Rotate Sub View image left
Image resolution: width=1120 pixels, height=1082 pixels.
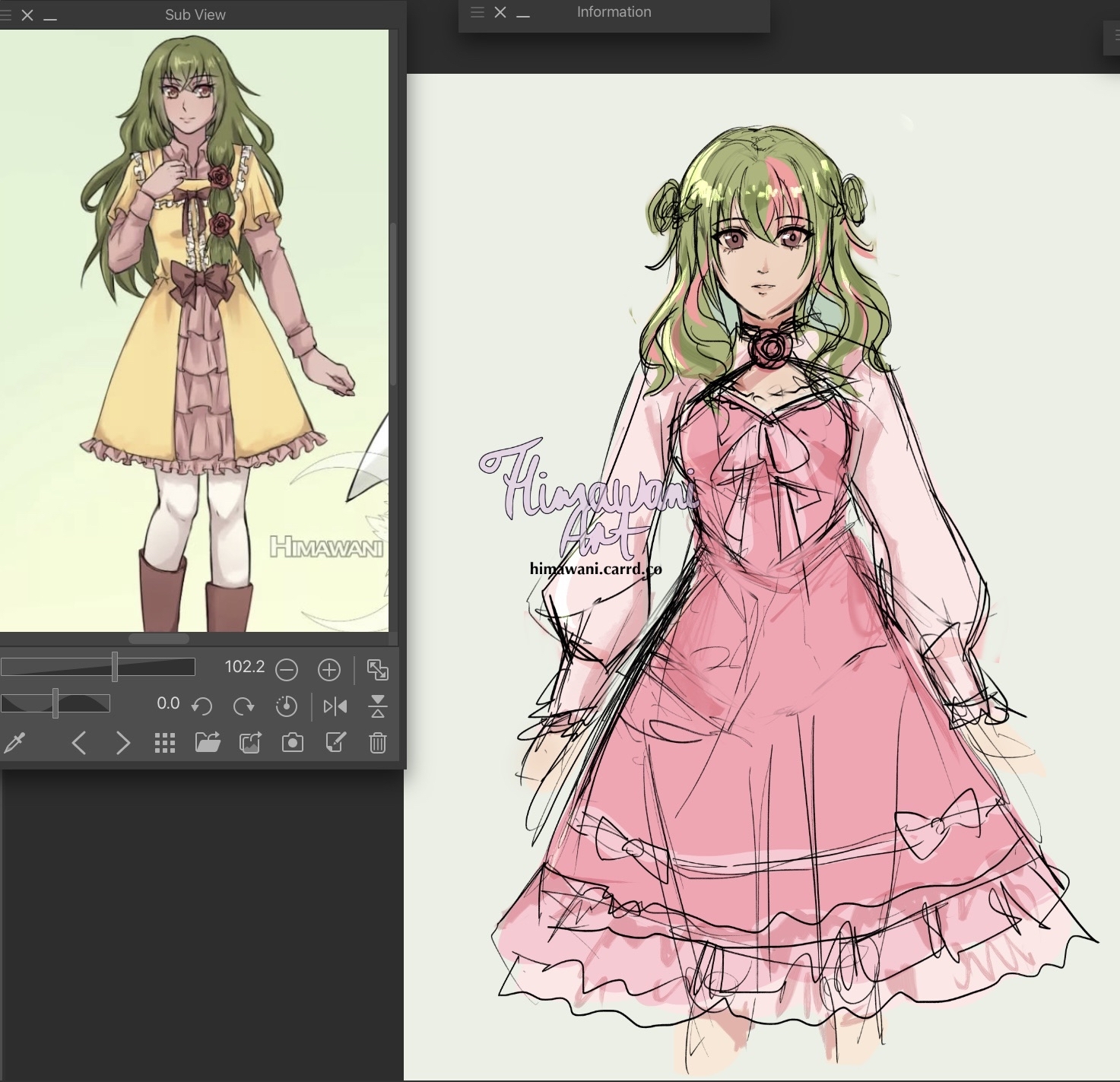pos(201,706)
